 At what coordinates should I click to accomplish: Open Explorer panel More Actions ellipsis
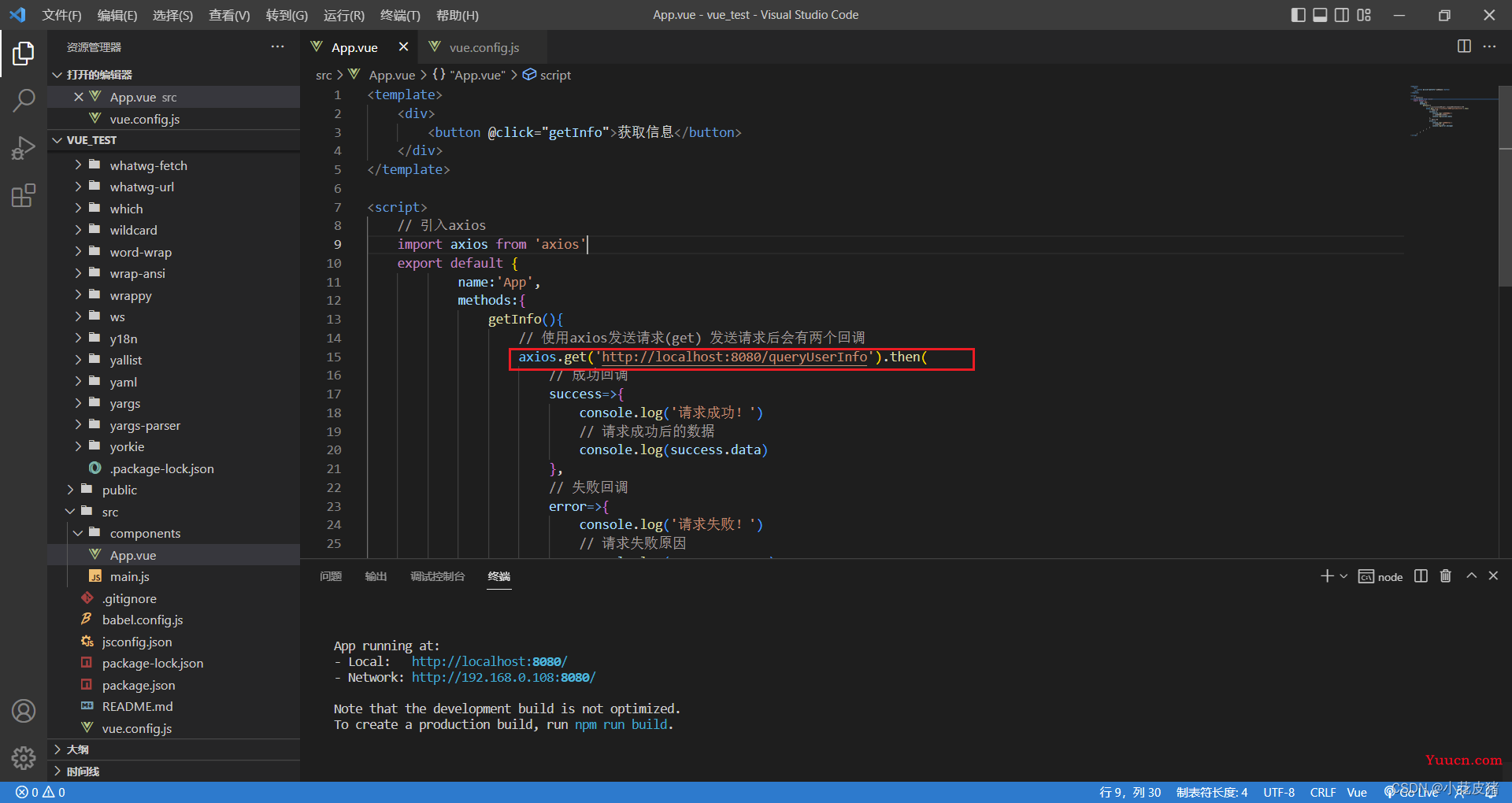pos(277,46)
